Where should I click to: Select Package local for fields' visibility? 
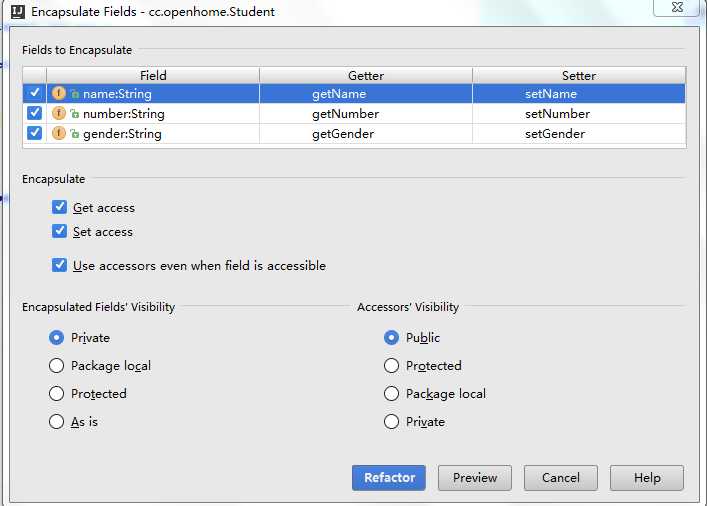[x=56, y=366]
